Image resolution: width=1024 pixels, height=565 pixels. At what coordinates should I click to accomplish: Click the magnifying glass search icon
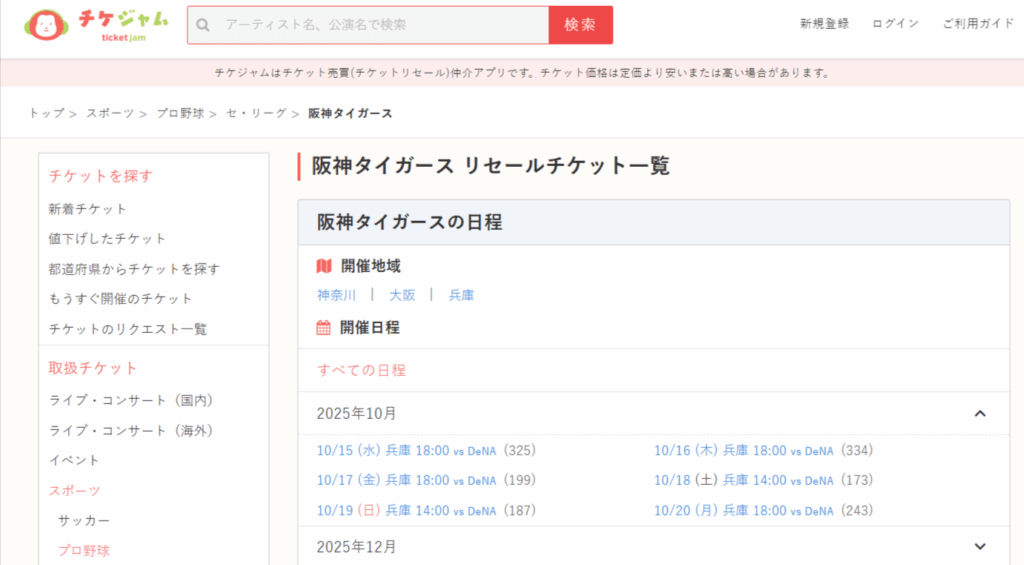203,25
